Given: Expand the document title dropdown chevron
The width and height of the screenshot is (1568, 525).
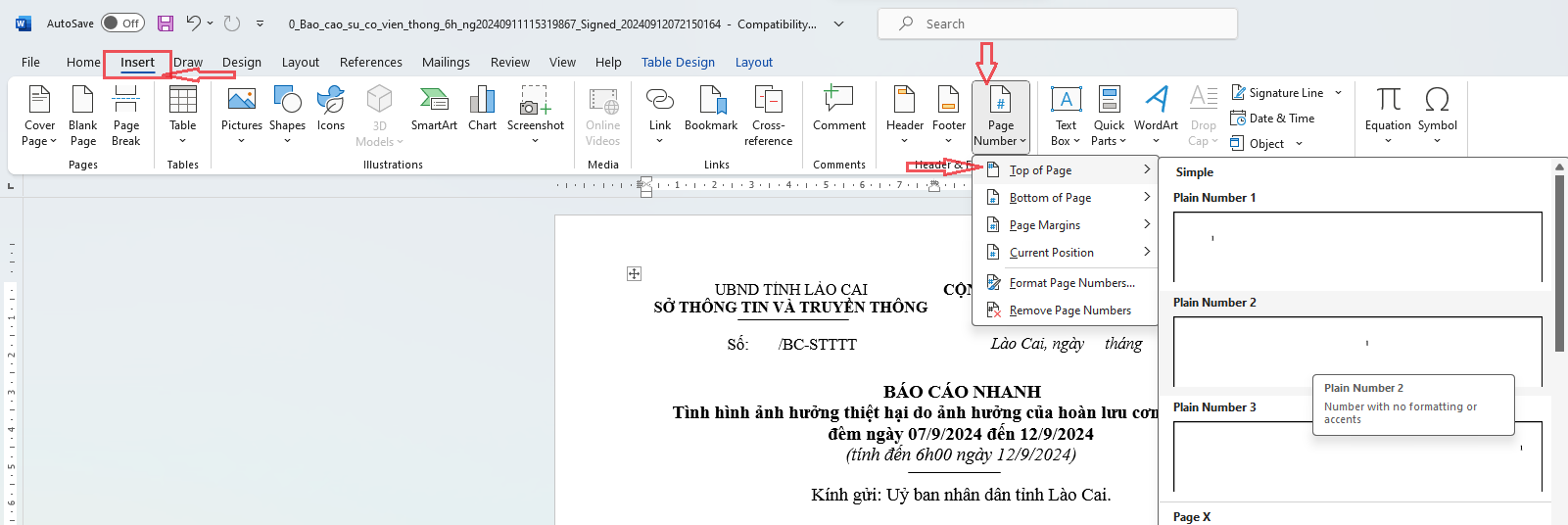Looking at the screenshot, I should [x=838, y=24].
